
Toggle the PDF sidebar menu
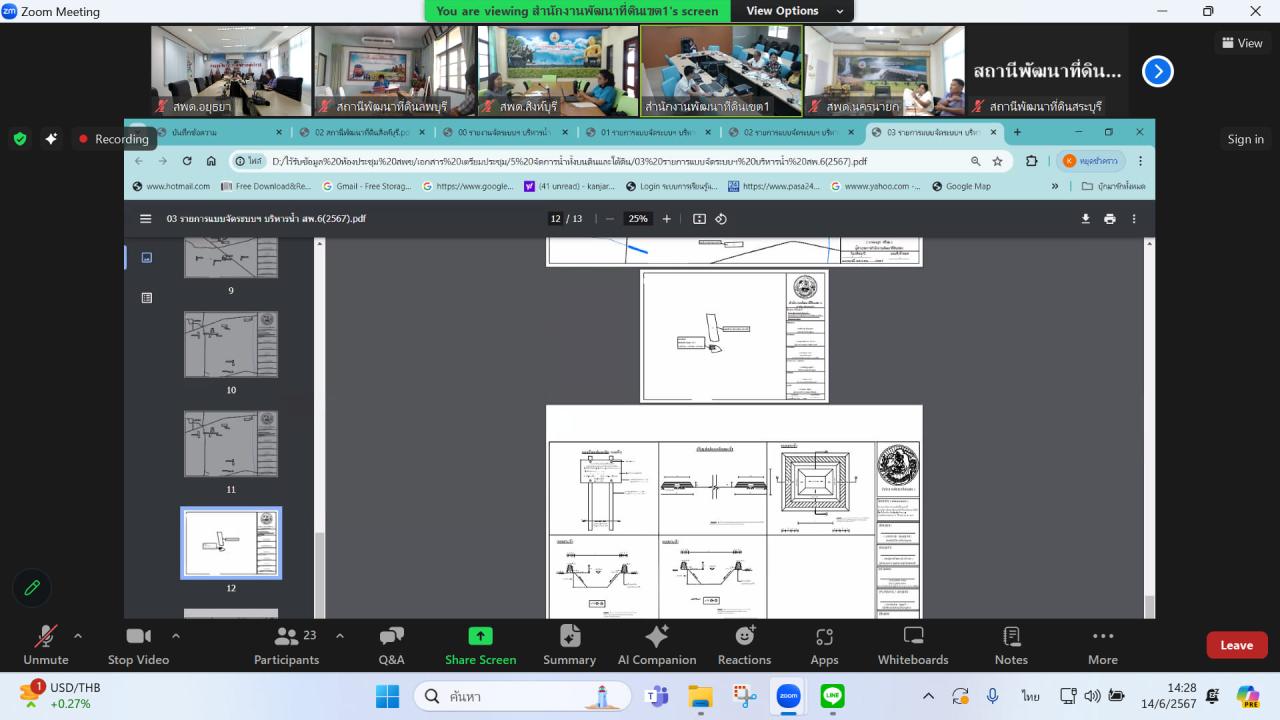146,219
